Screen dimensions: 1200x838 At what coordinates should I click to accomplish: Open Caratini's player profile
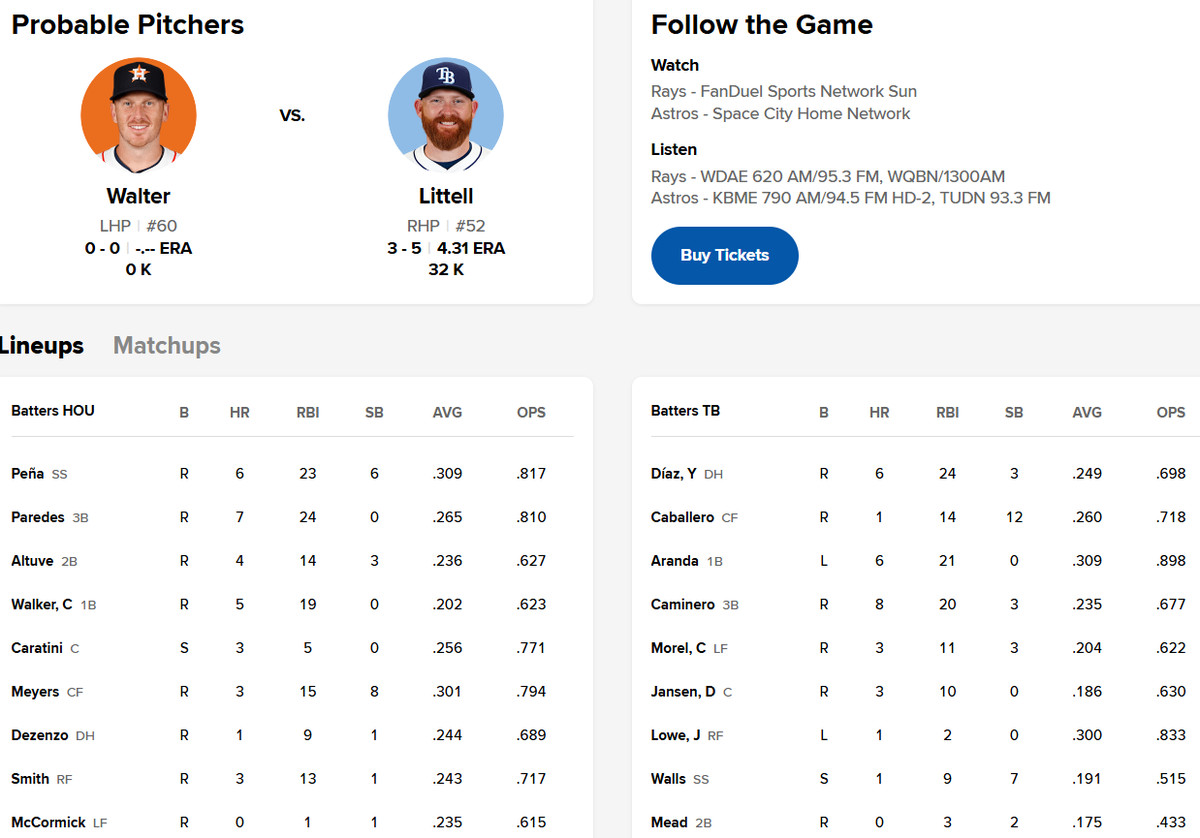pos(37,648)
